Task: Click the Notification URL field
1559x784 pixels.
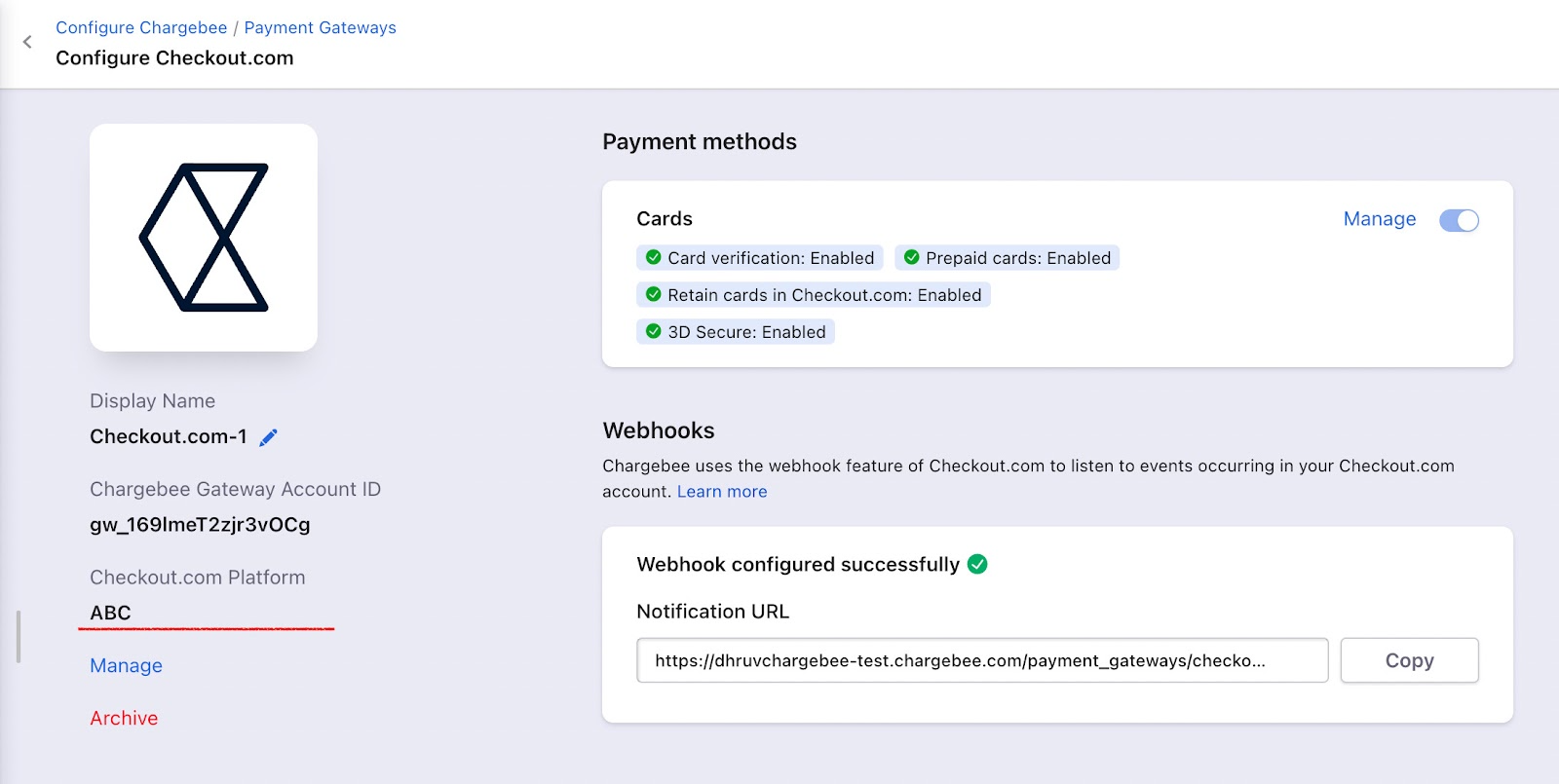Action: tap(981, 660)
